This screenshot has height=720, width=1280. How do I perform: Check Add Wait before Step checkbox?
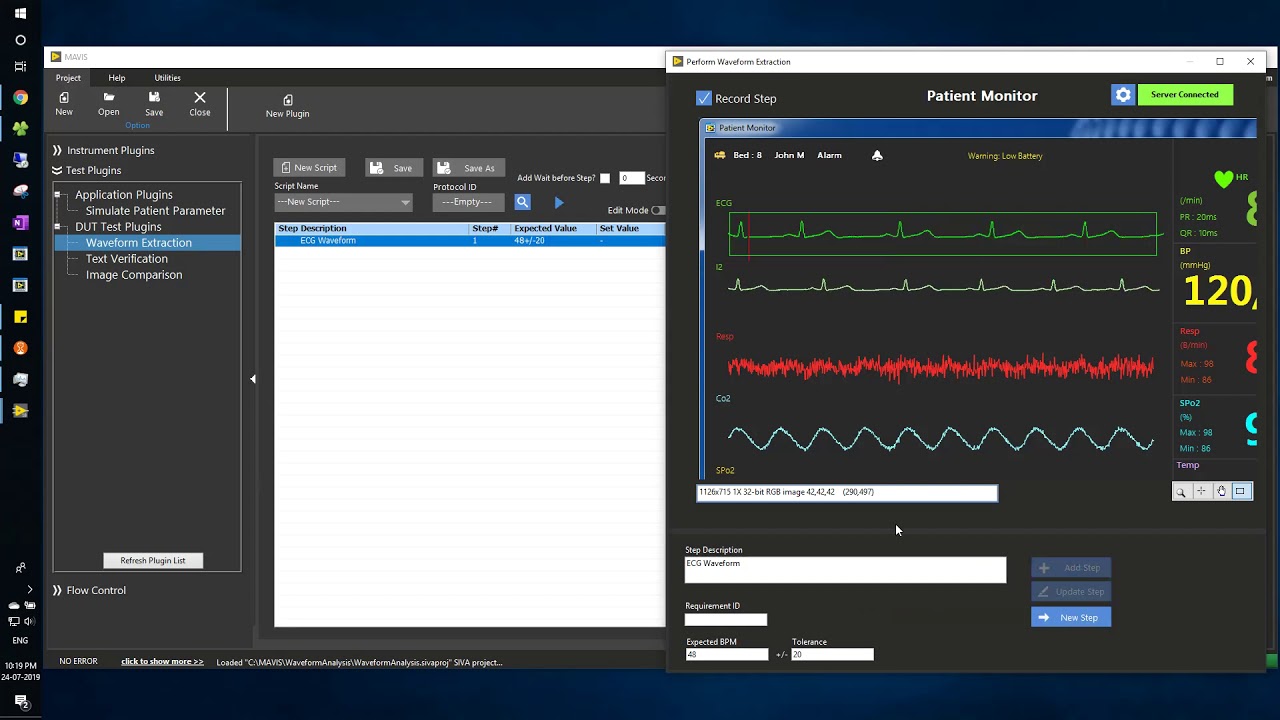pyautogui.click(x=605, y=178)
